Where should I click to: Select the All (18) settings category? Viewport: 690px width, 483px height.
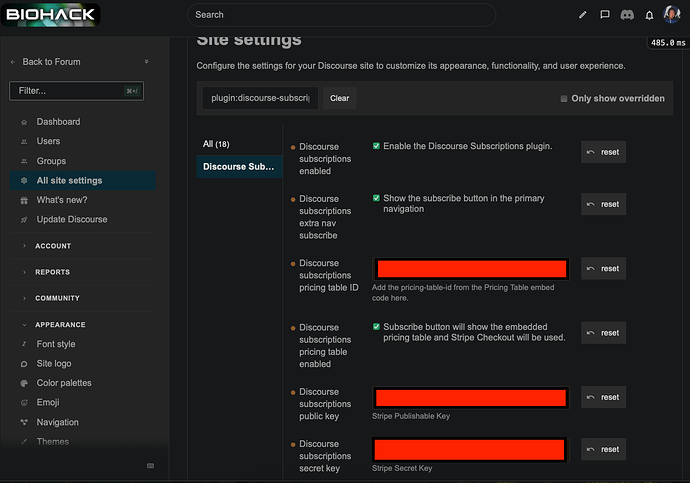[x=239, y=144]
